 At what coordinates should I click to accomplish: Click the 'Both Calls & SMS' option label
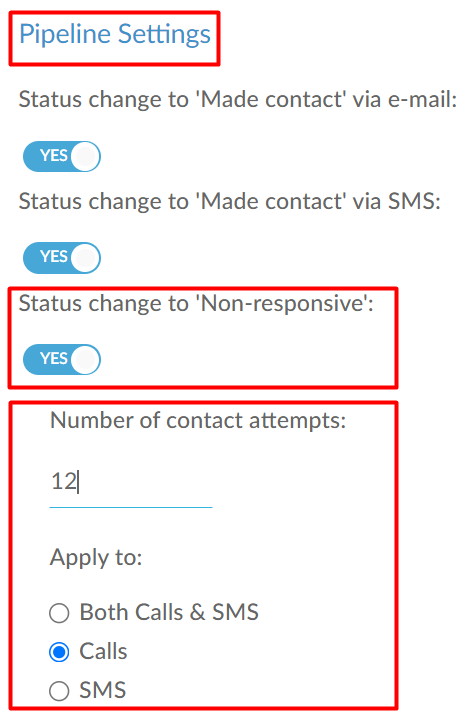coord(169,612)
